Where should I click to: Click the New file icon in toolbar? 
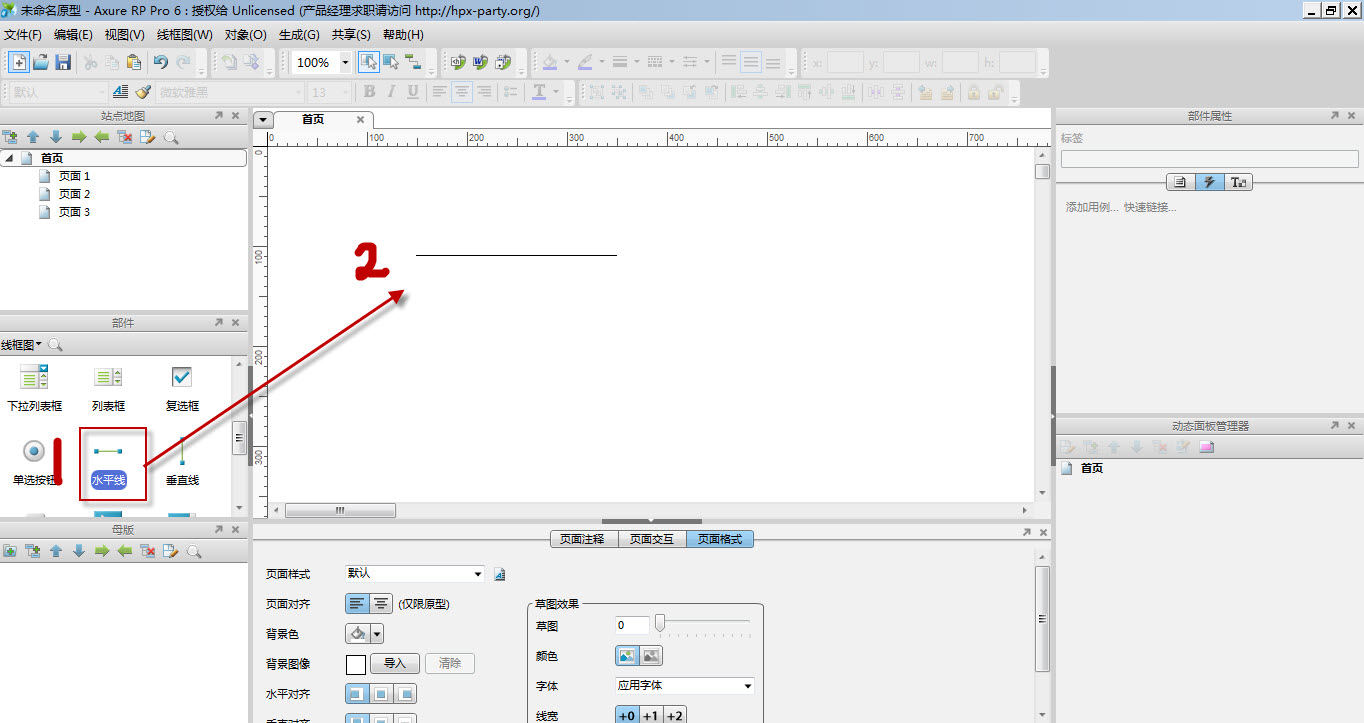[18, 62]
